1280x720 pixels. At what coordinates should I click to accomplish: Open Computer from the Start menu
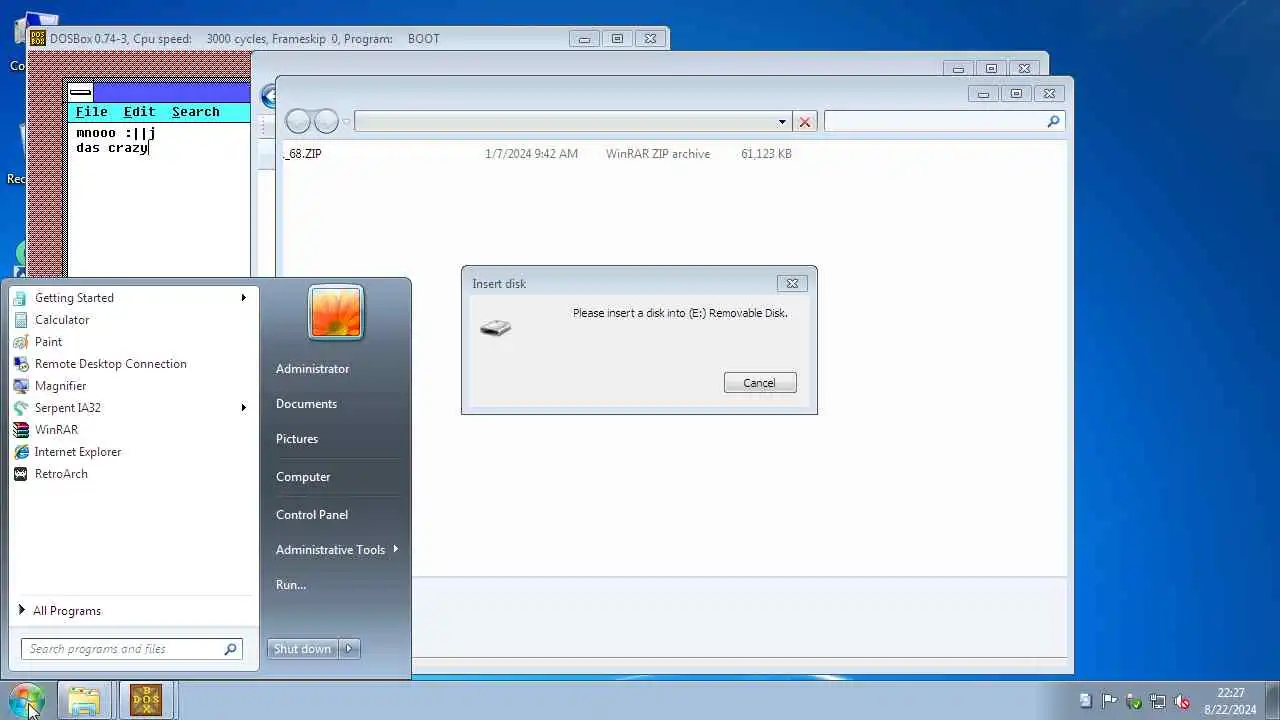(303, 476)
